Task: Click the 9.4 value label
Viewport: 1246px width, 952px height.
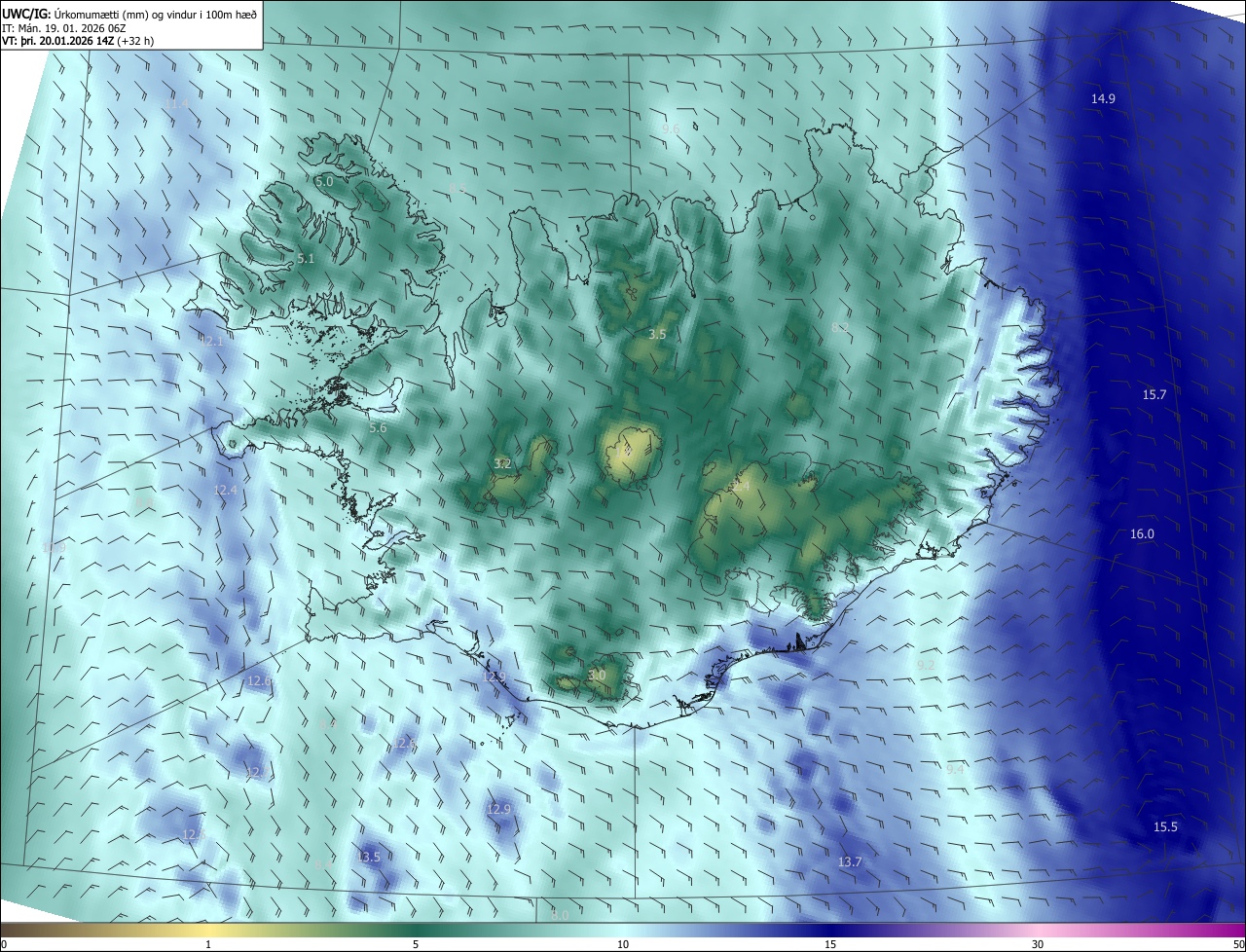Action: point(955,769)
